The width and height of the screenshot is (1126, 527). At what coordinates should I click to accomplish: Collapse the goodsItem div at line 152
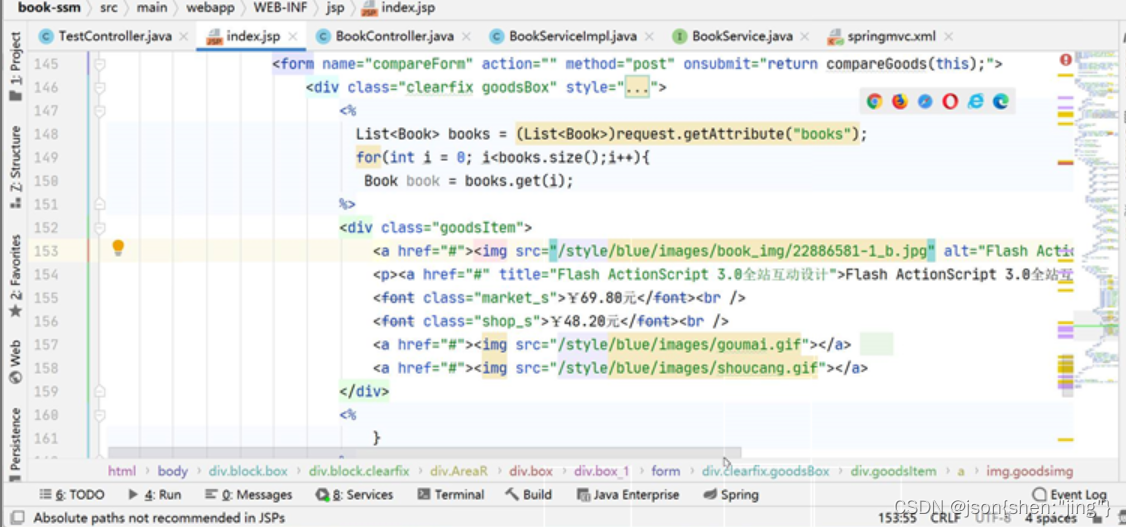[99, 228]
